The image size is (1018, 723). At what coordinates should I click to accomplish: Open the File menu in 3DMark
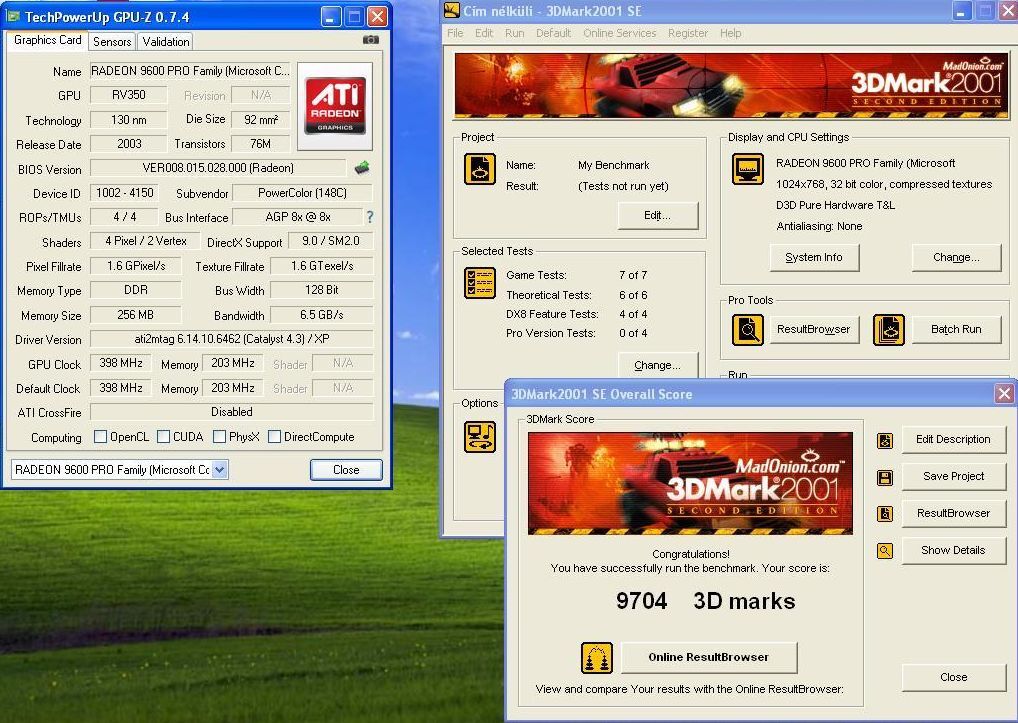[x=455, y=33]
